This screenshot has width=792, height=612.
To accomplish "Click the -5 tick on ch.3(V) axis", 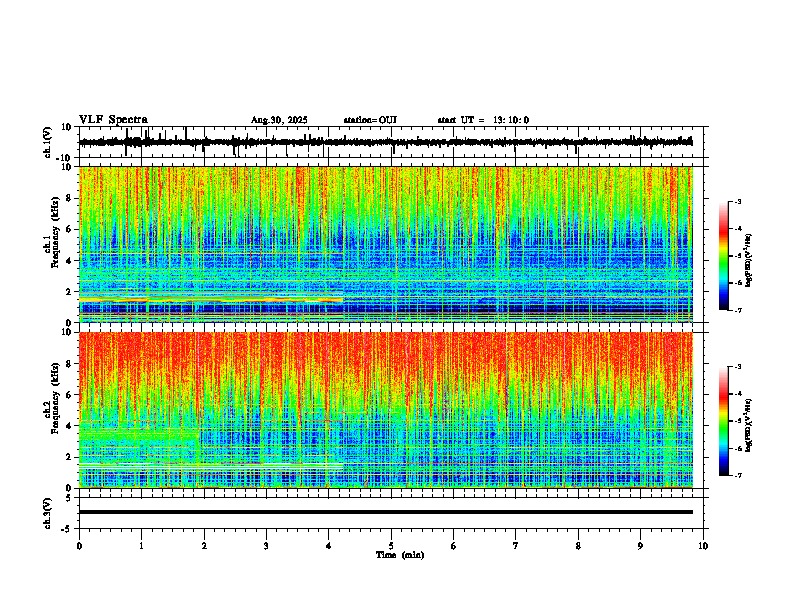I will click(68, 529).
